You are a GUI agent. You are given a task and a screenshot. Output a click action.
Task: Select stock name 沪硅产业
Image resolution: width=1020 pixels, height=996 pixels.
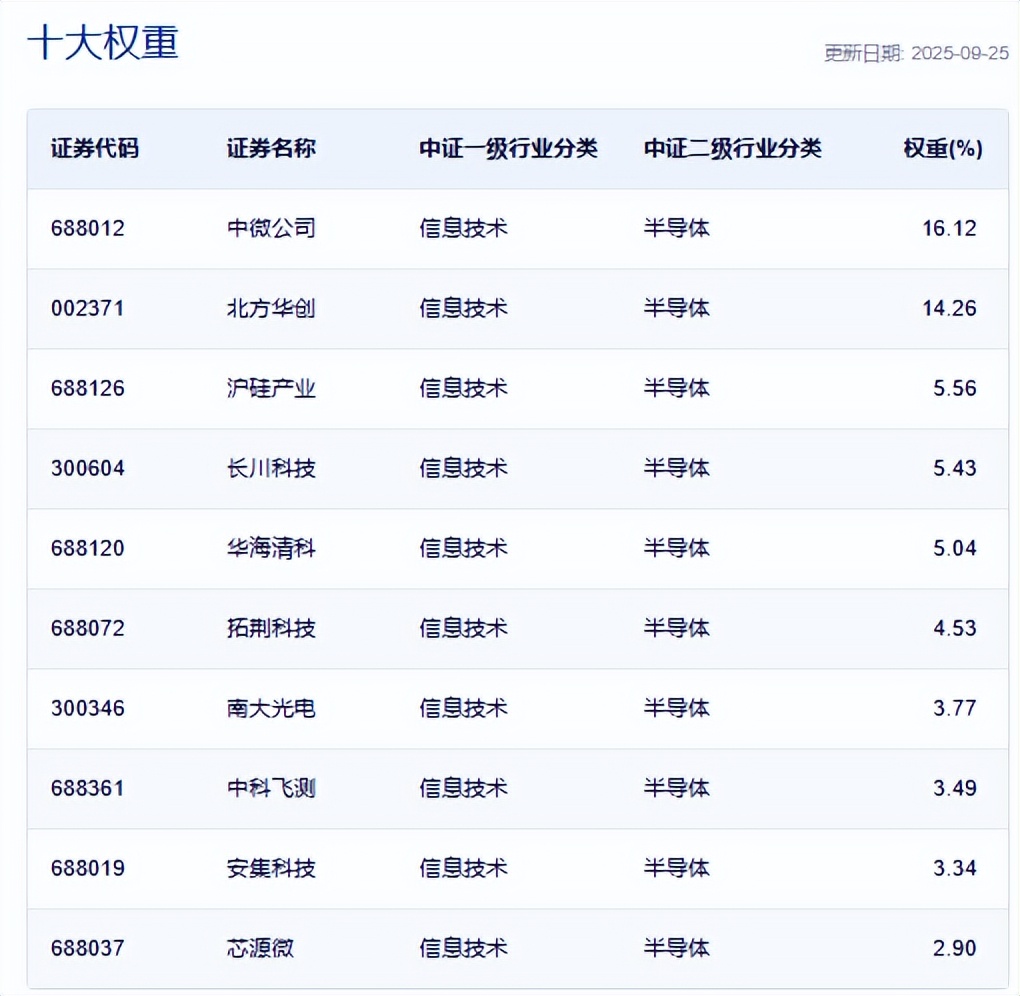click(271, 388)
